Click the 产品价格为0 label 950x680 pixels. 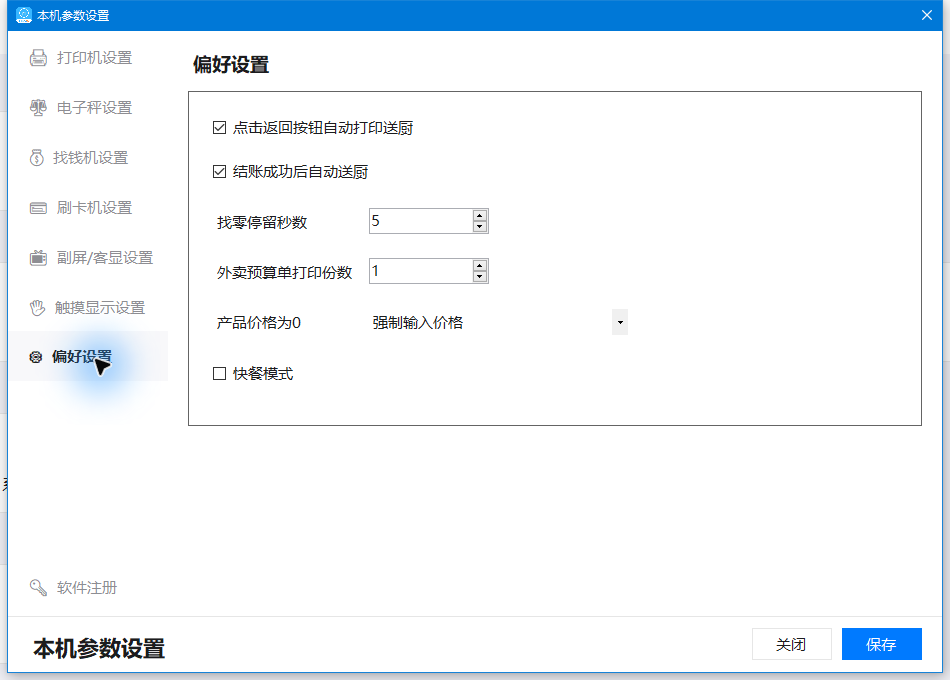click(x=259, y=322)
